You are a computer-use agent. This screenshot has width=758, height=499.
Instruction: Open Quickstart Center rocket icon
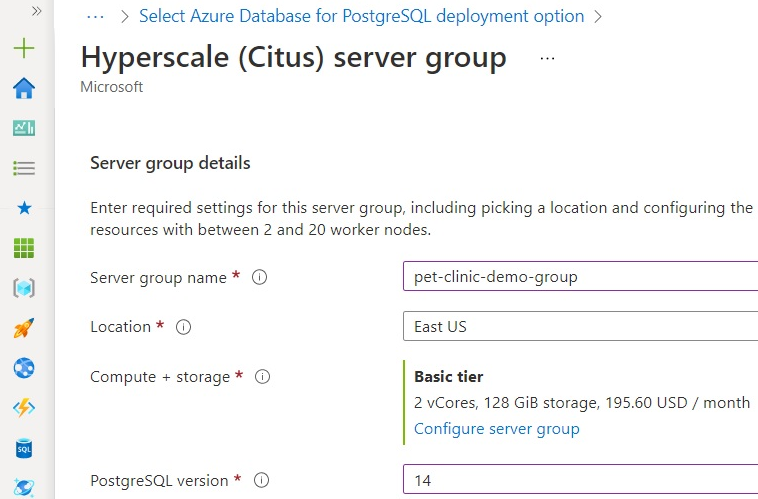24,328
